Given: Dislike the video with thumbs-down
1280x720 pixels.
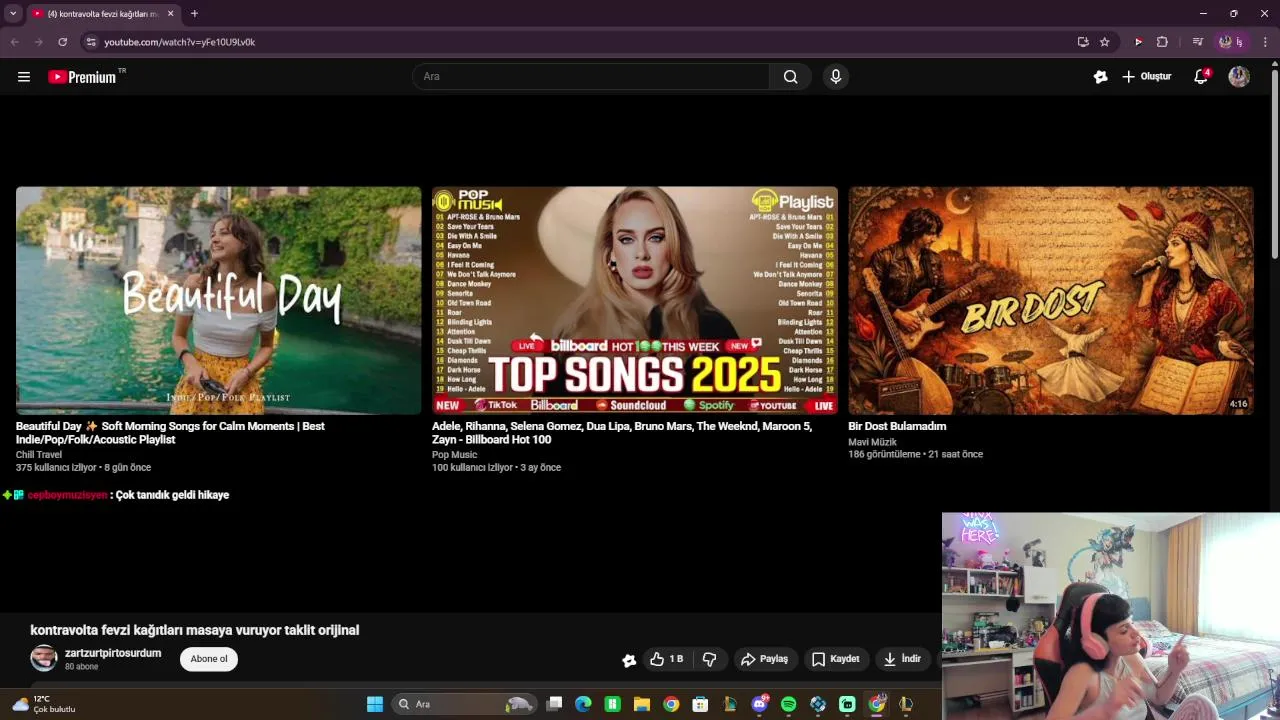Looking at the screenshot, I should click(710, 659).
